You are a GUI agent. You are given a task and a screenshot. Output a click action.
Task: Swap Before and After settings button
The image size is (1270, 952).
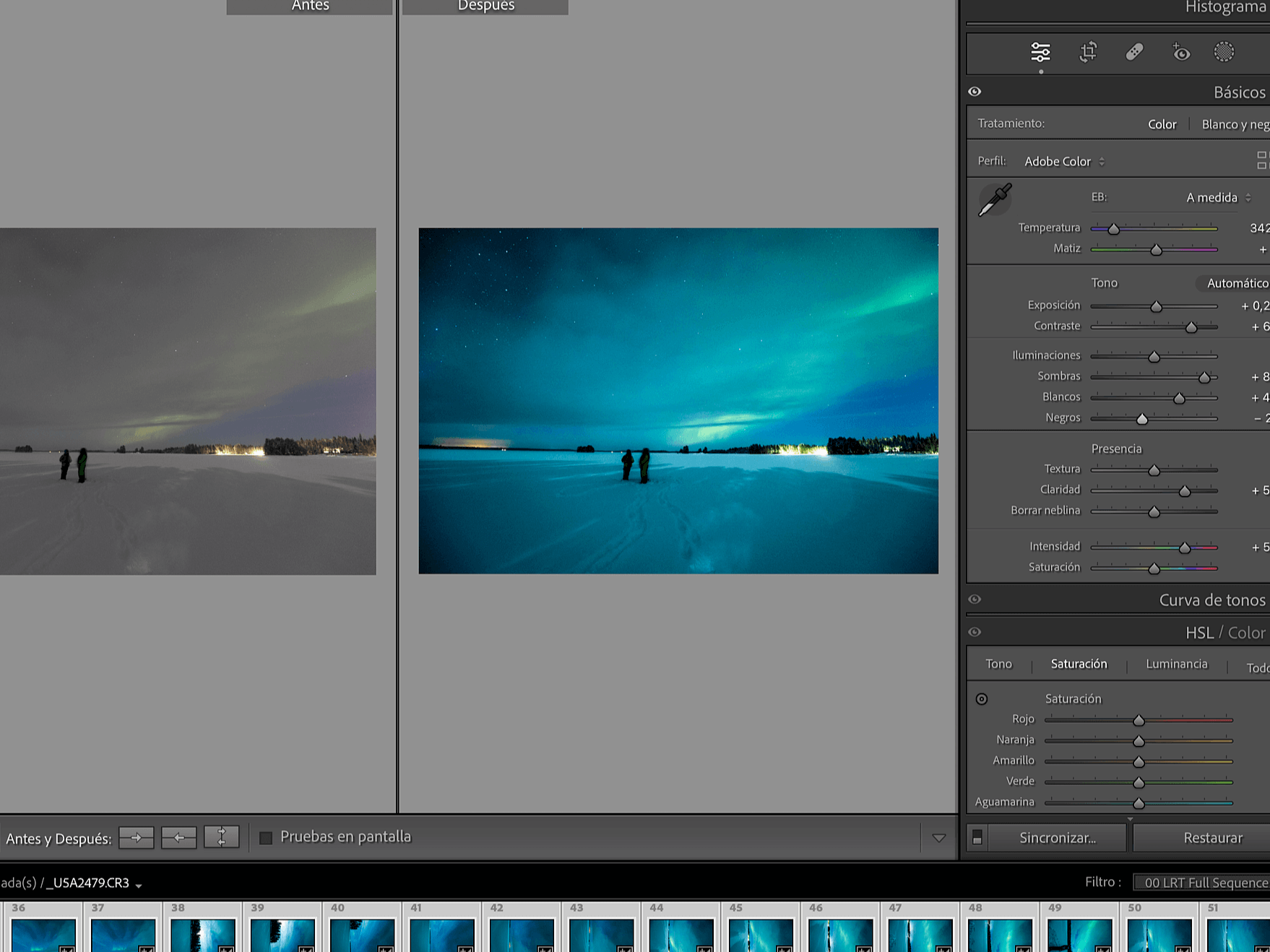222,838
